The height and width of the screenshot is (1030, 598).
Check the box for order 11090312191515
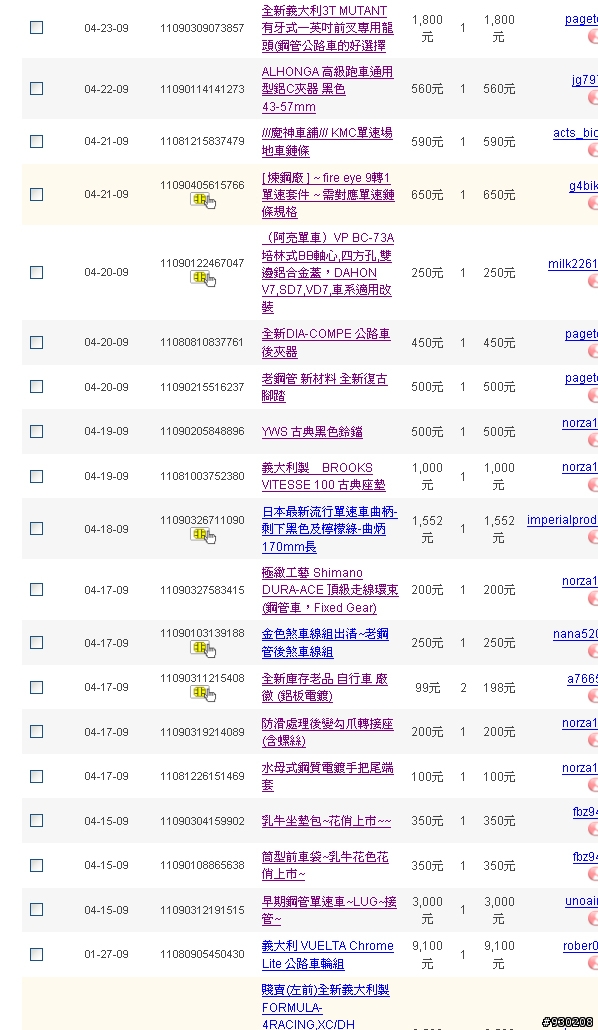tap(37, 910)
